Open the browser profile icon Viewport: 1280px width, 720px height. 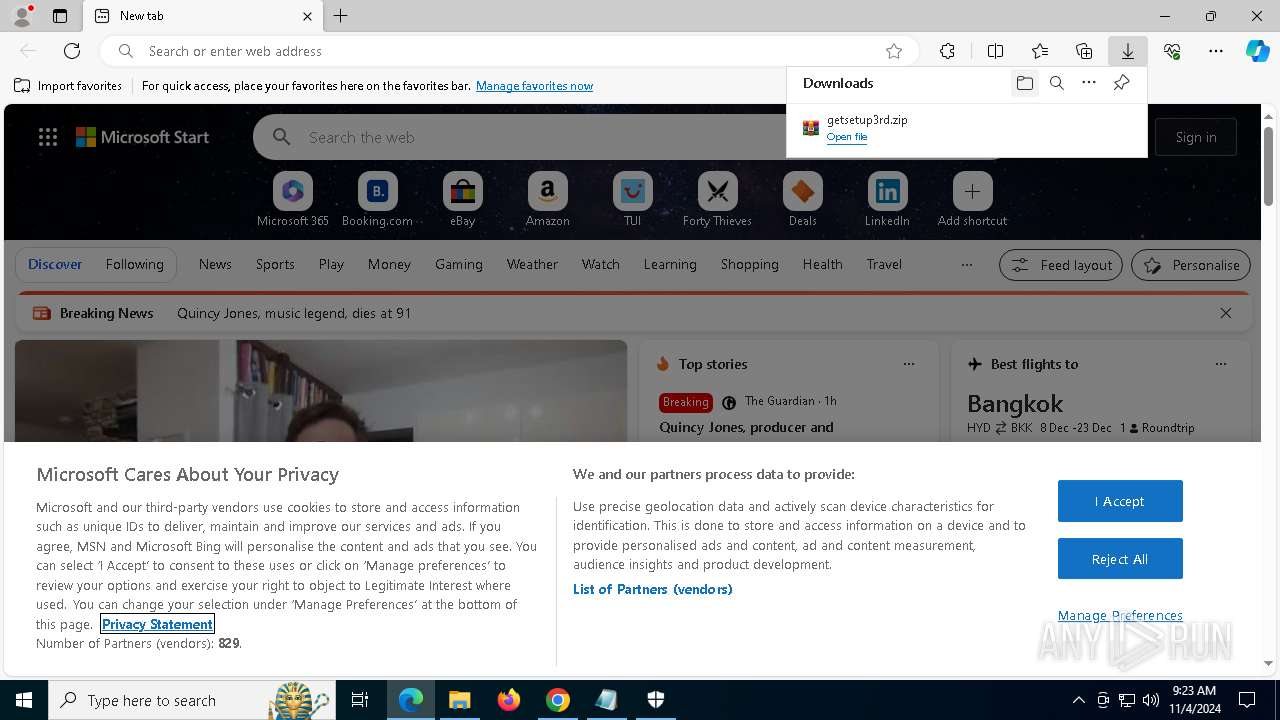[x=22, y=16]
